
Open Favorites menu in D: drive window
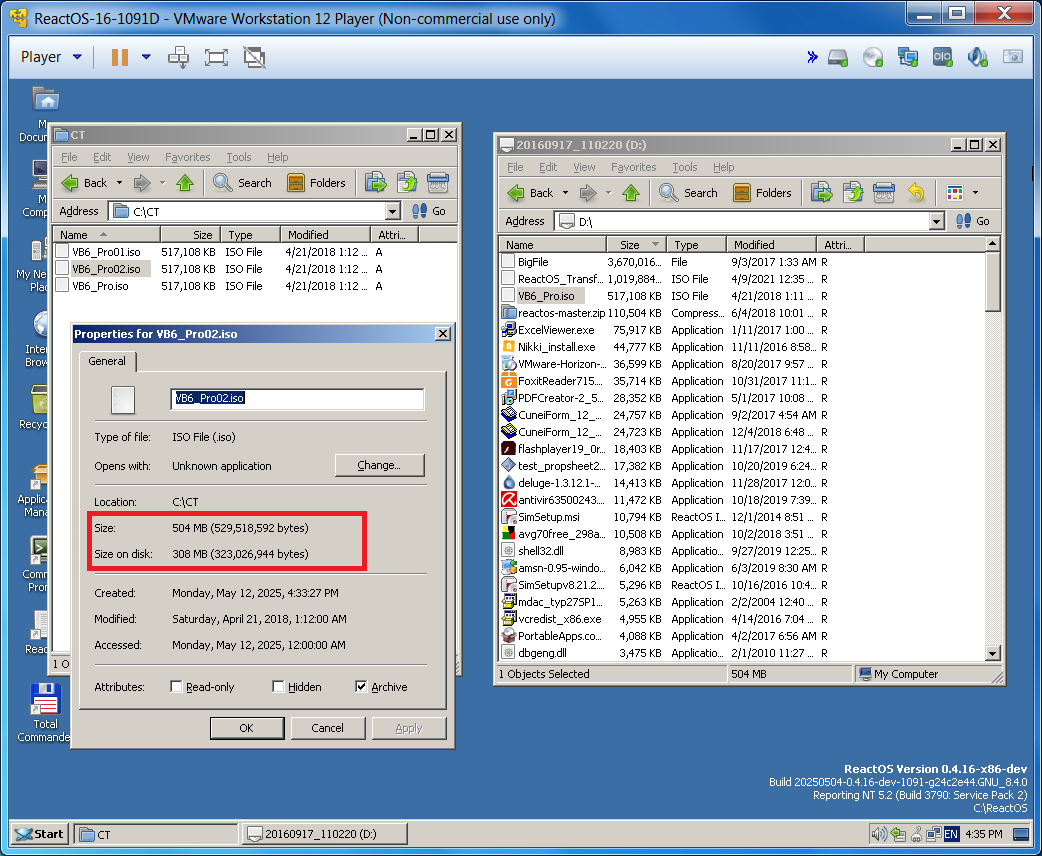(x=633, y=167)
